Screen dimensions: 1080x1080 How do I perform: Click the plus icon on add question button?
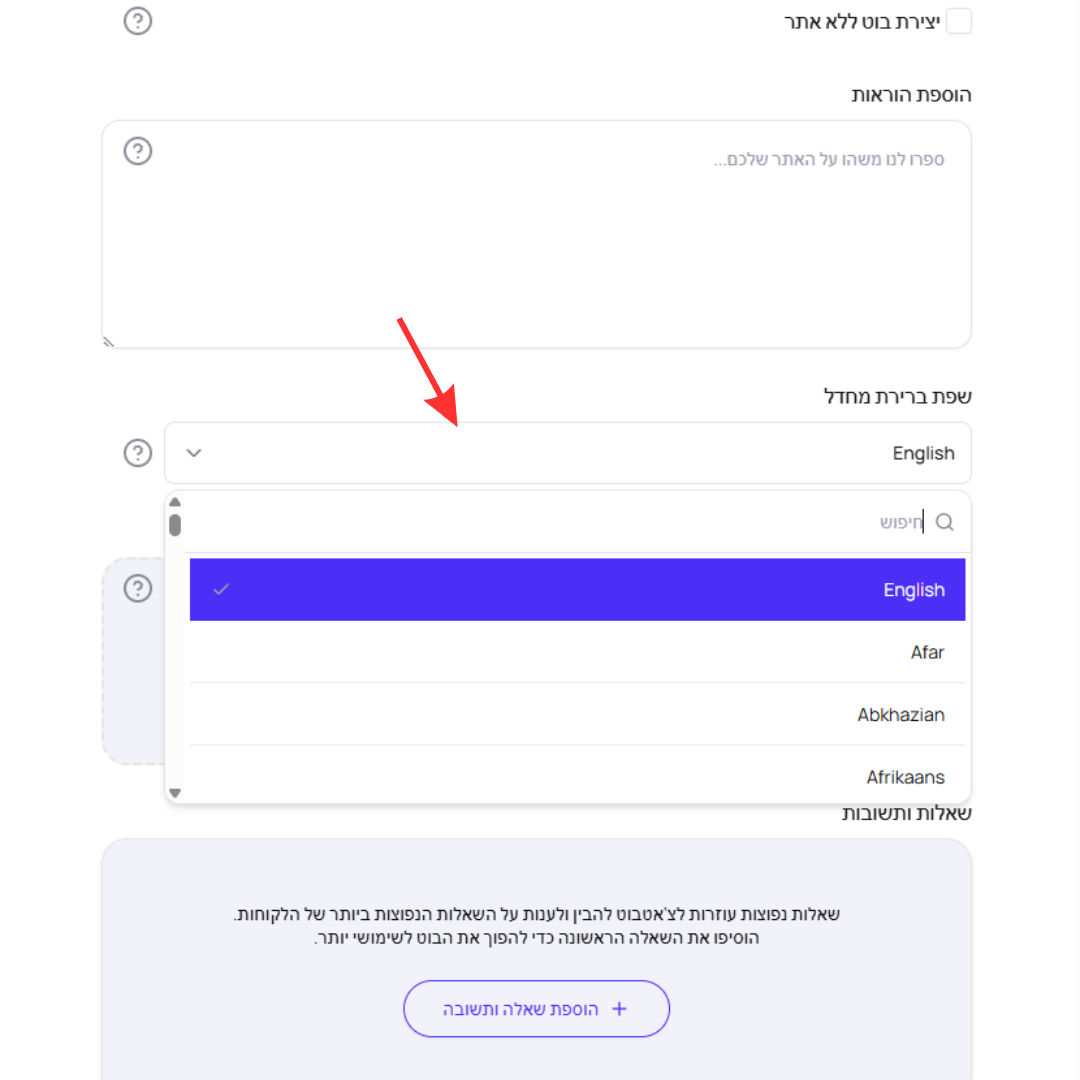coord(619,1008)
